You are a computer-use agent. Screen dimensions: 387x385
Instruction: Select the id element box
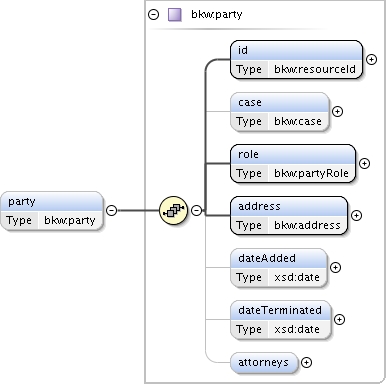pyautogui.click(x=296, y=60)
